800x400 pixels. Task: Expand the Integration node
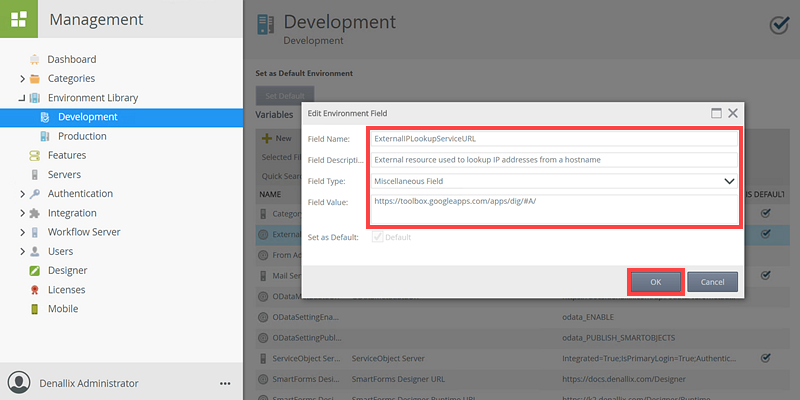coord(22,213)
